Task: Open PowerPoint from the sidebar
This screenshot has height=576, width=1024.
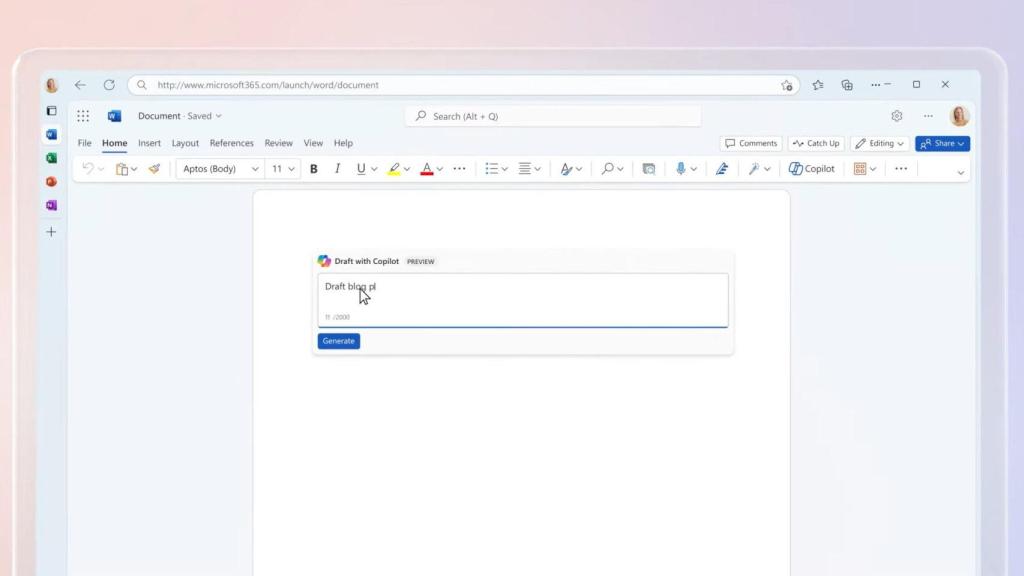Action: [x=51, y=181]
